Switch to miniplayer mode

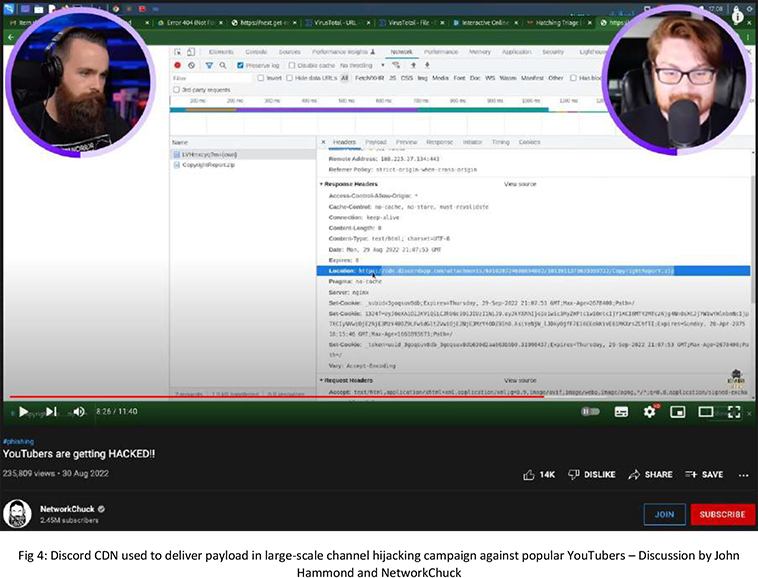pos(678,412)
